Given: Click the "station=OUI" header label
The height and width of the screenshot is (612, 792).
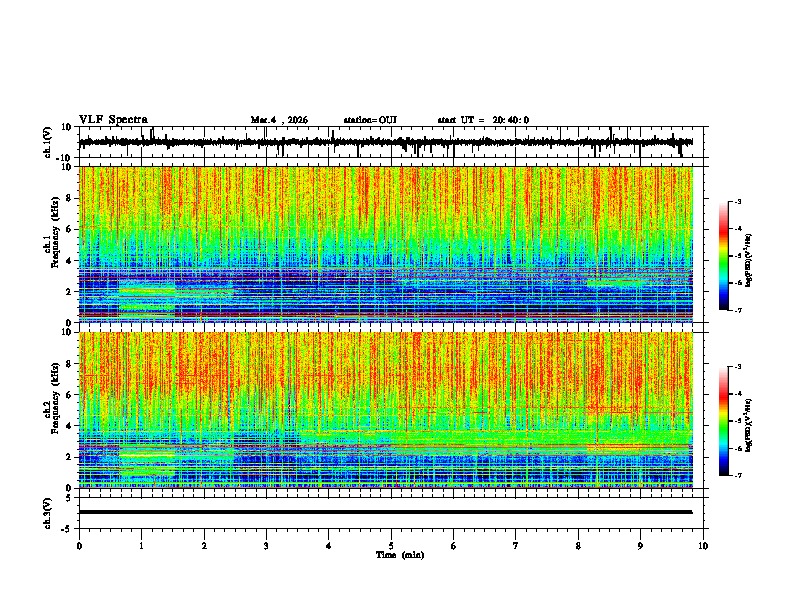Looking at the screenshot, I should coord(370,120).
